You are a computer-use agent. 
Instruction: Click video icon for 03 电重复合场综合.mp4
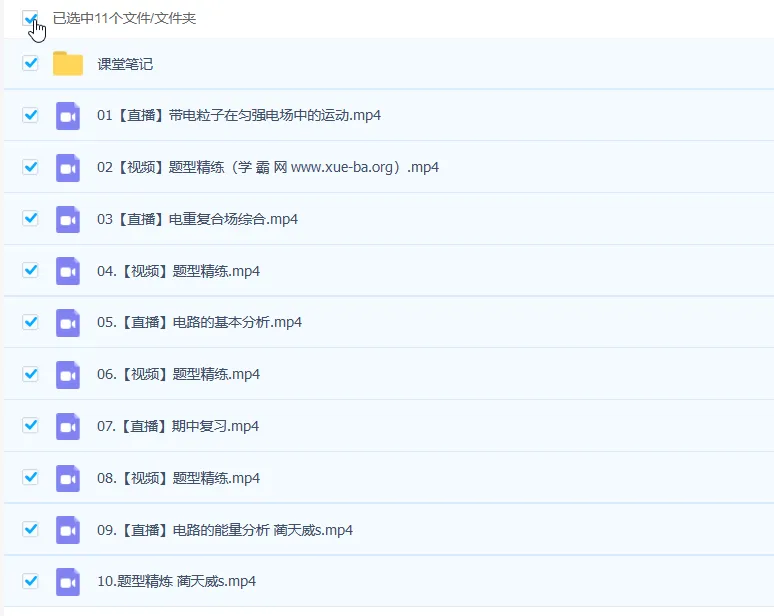68,219
